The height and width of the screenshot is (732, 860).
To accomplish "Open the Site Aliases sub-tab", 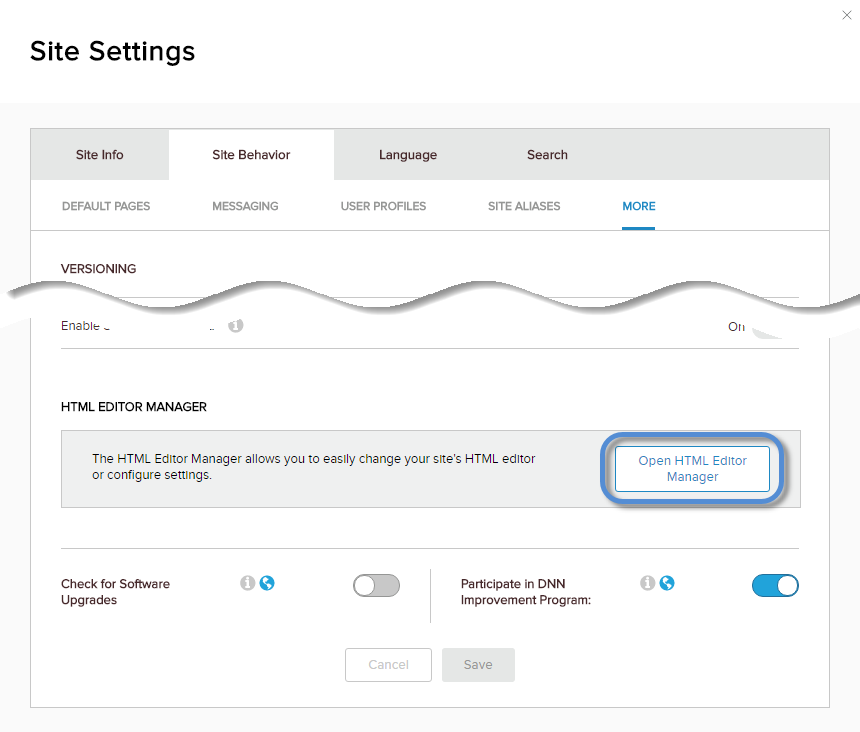I will click(x=524, y=206).
